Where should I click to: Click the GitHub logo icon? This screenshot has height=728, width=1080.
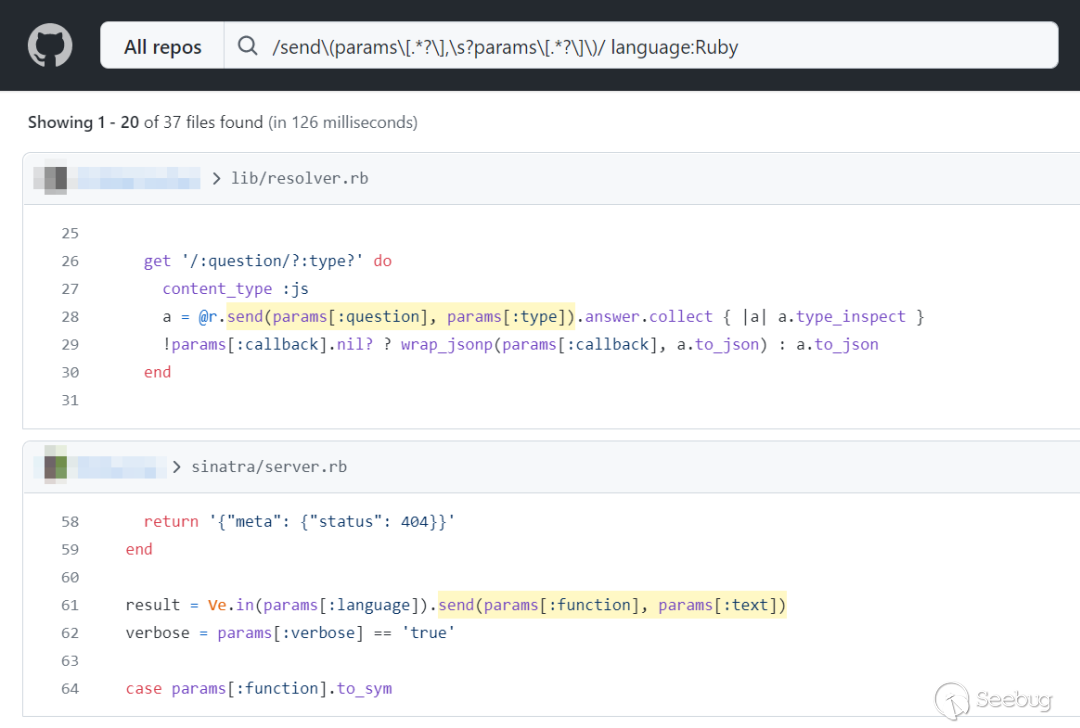[x=50, y=46]
